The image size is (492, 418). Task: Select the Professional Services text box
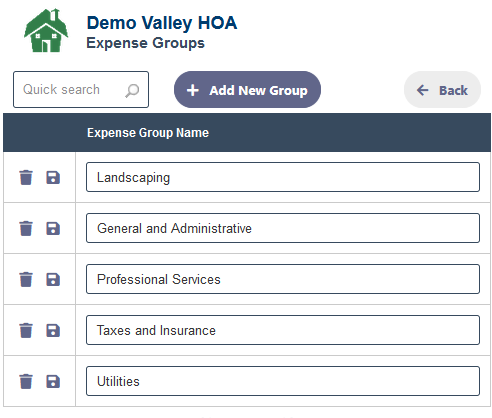[x=283, y=279]
